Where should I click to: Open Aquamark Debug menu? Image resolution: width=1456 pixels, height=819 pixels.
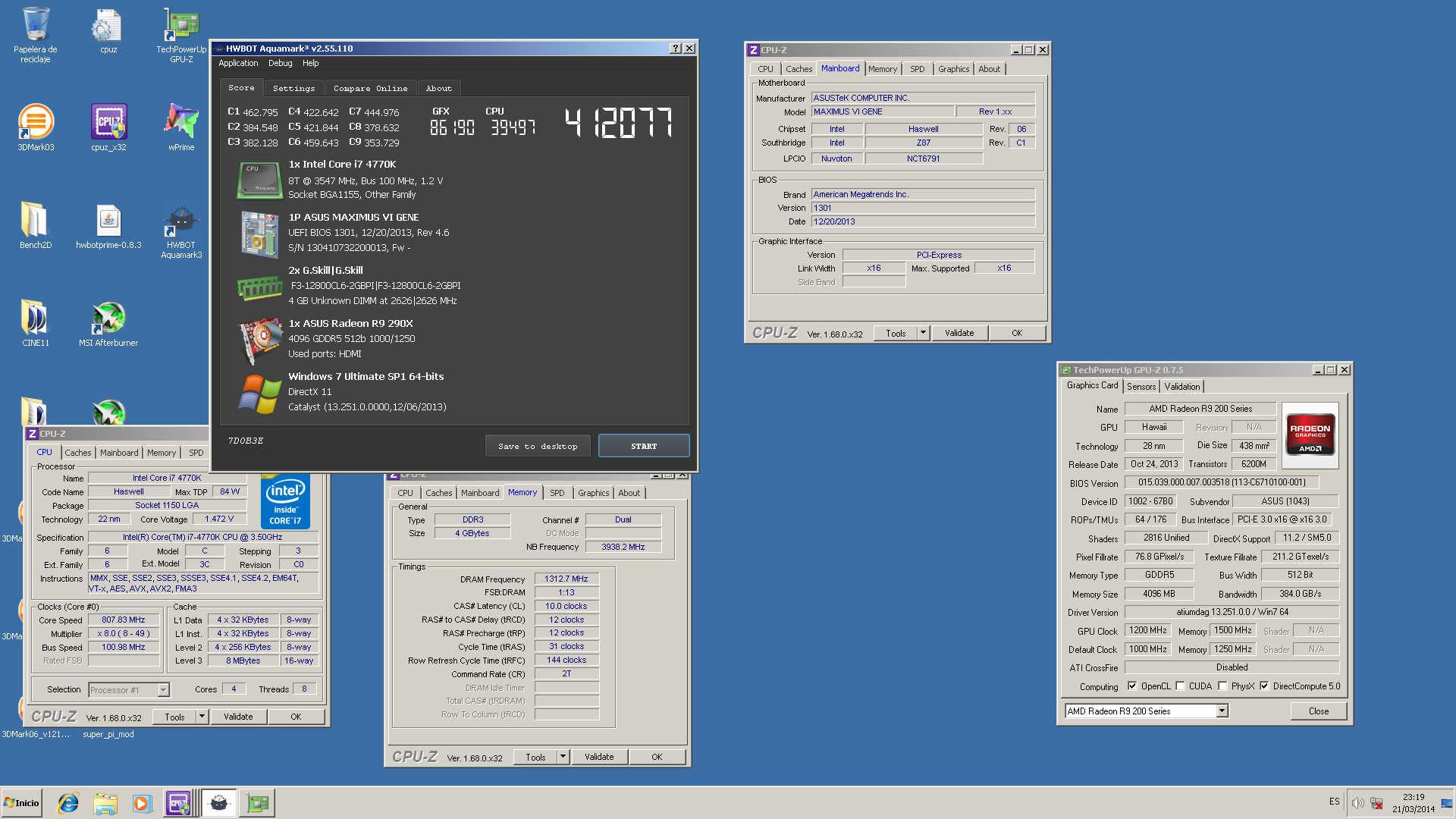tap(280, 64)
